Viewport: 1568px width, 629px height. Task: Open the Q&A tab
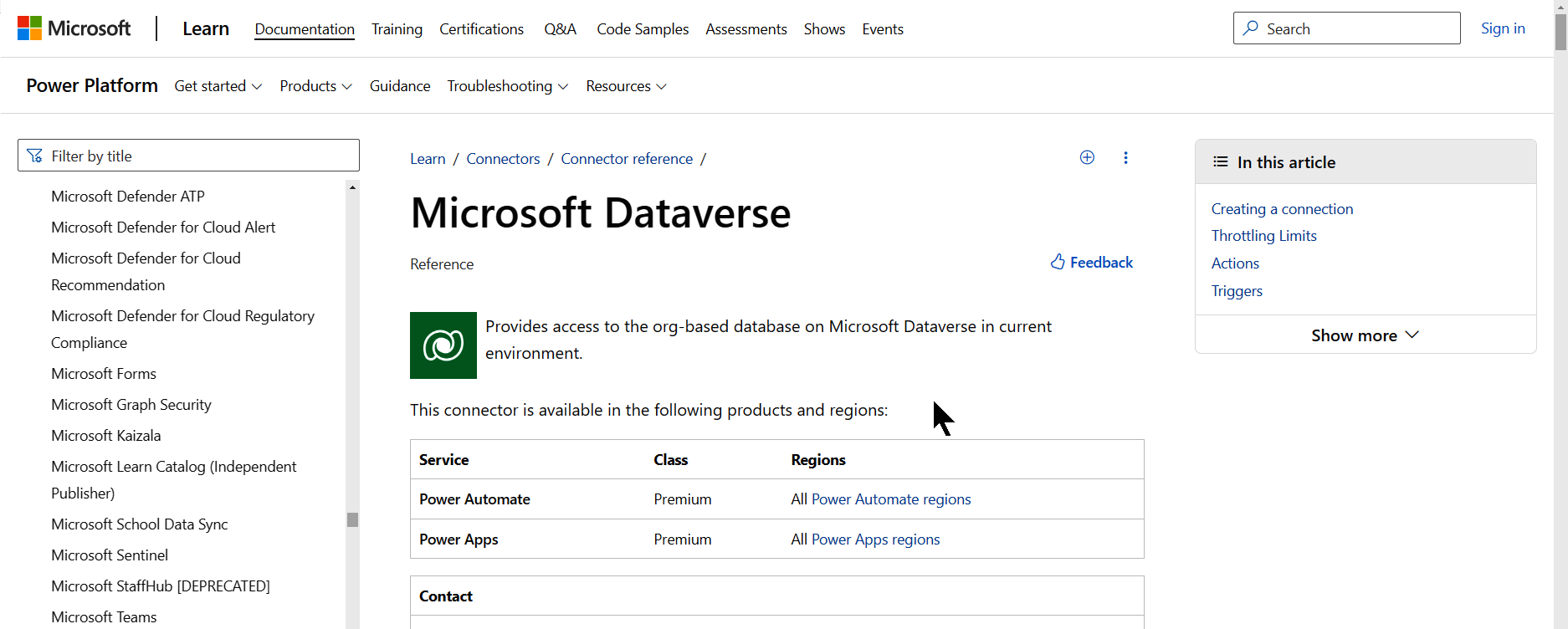(x=560, y=29)
